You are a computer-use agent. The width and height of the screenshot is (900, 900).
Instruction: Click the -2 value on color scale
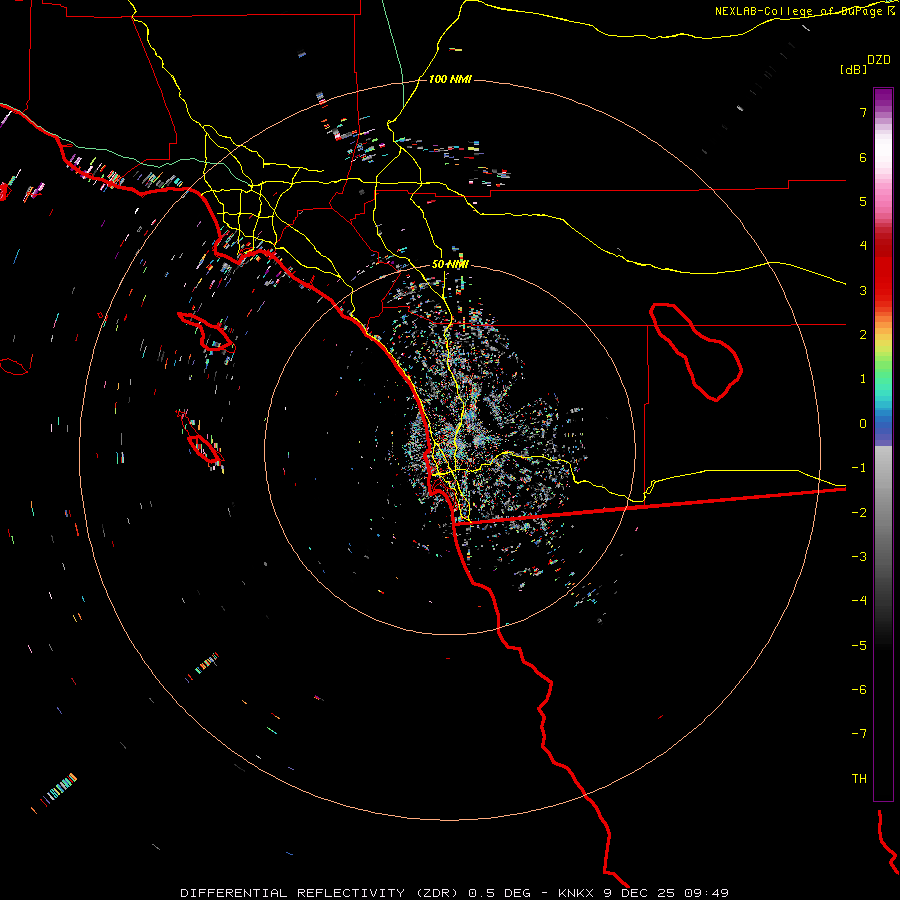(859, 513)
